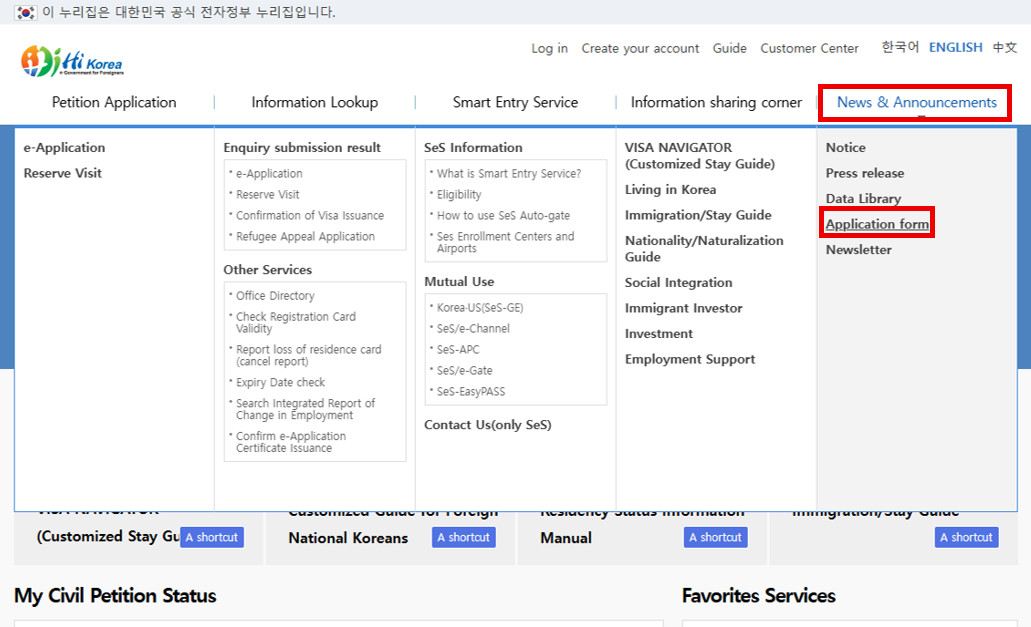Open Check Registration Card Validity
Screen dimensions: 1031x627
295,322
